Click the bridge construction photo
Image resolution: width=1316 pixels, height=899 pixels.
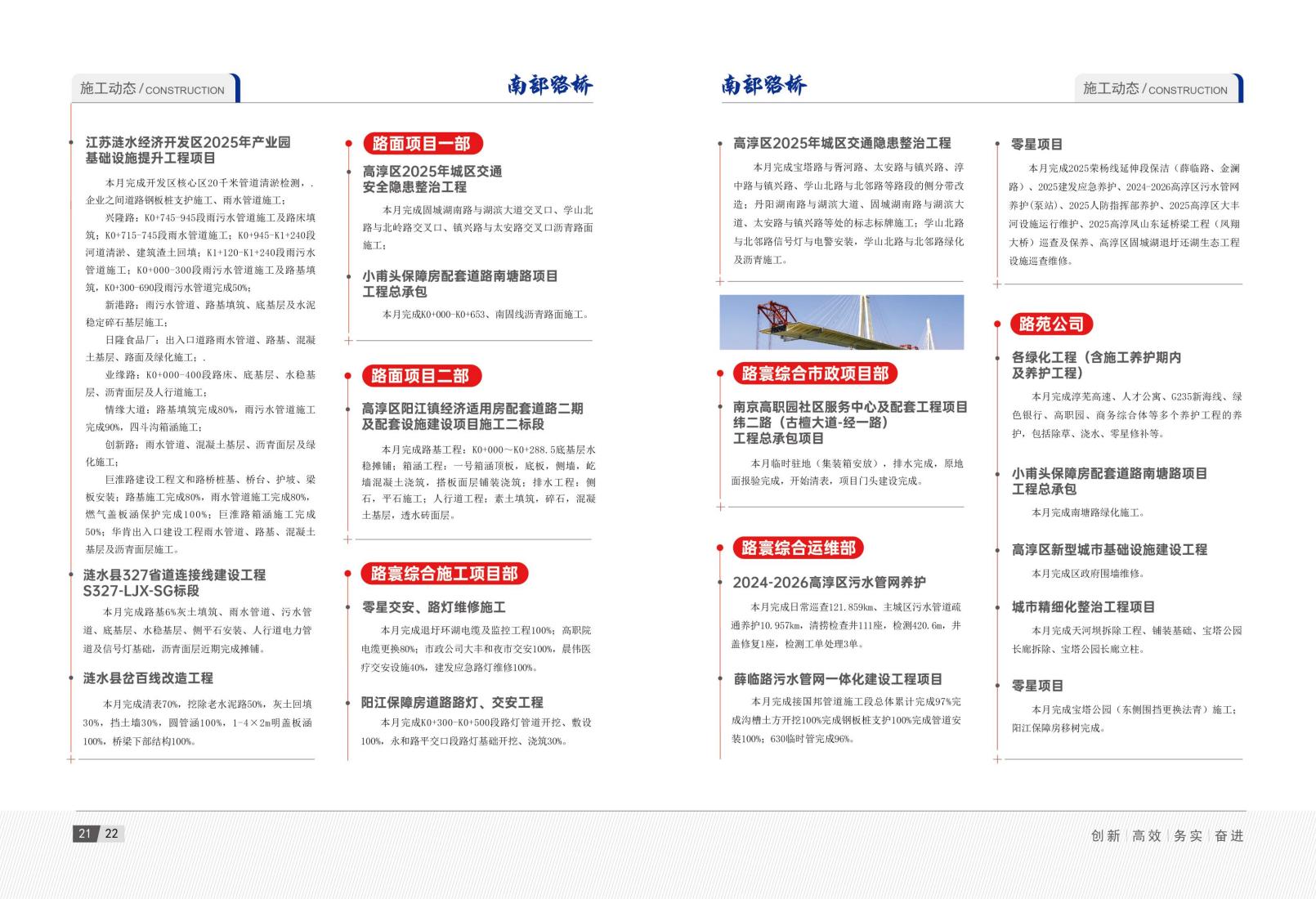click(841, 322)
